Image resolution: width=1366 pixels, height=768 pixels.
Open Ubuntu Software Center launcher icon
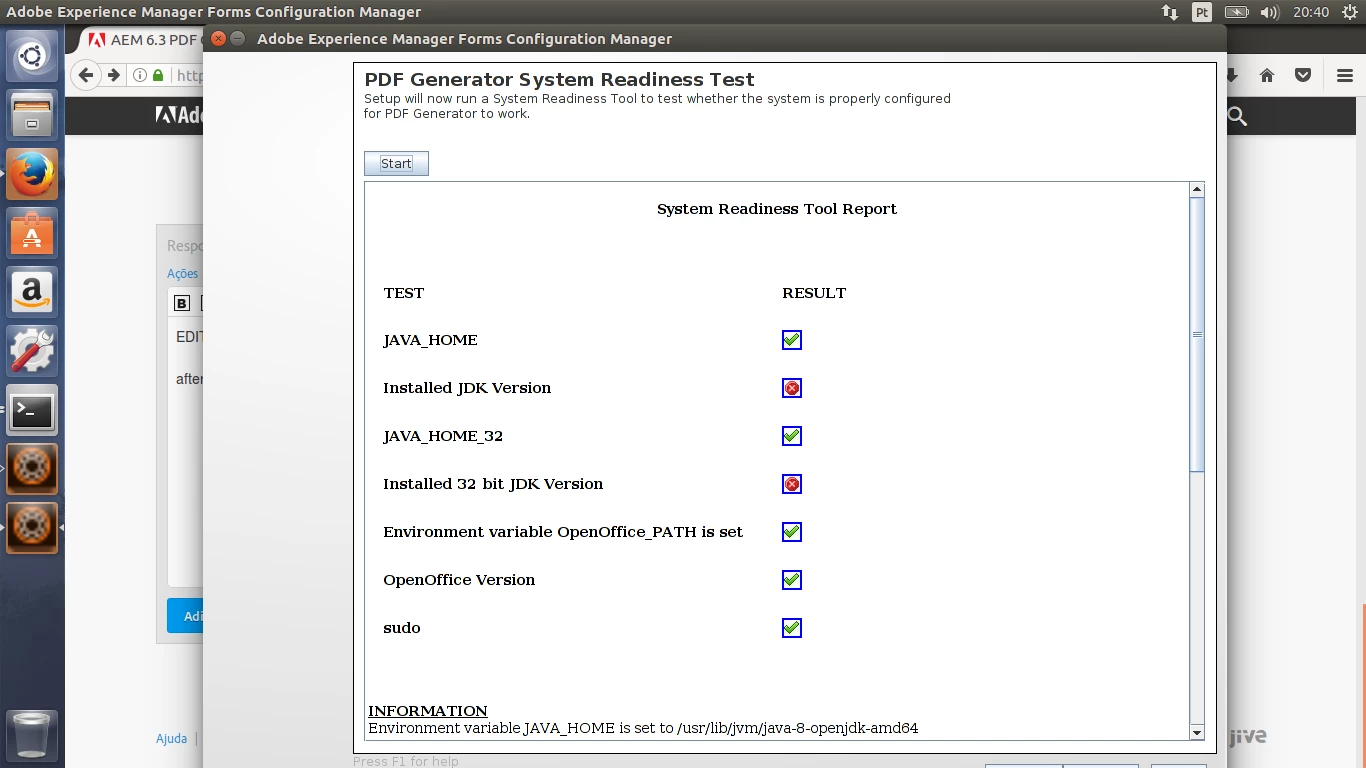tap(32, 233)
